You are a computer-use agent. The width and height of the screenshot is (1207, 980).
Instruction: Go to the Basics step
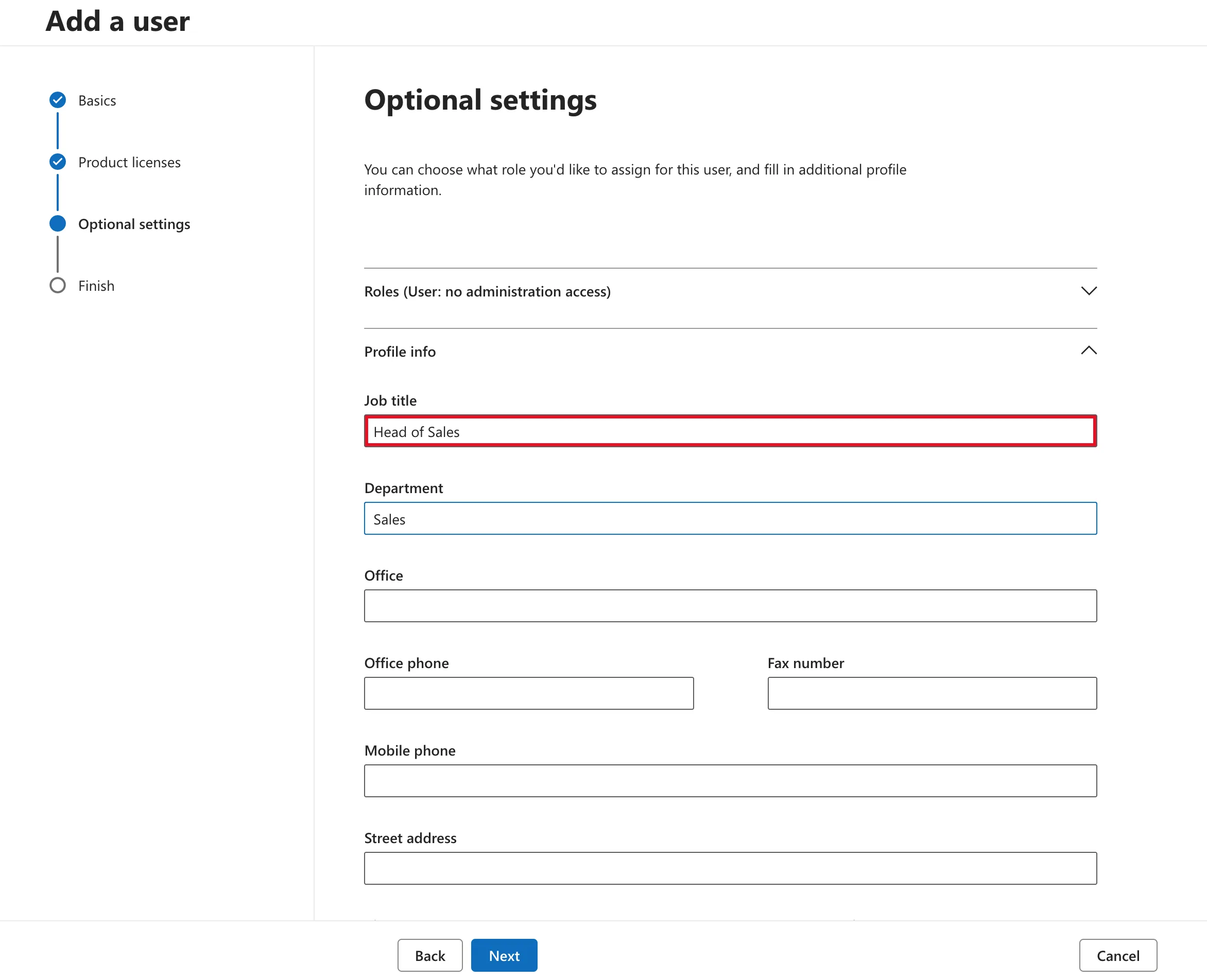tap(97, 100)
